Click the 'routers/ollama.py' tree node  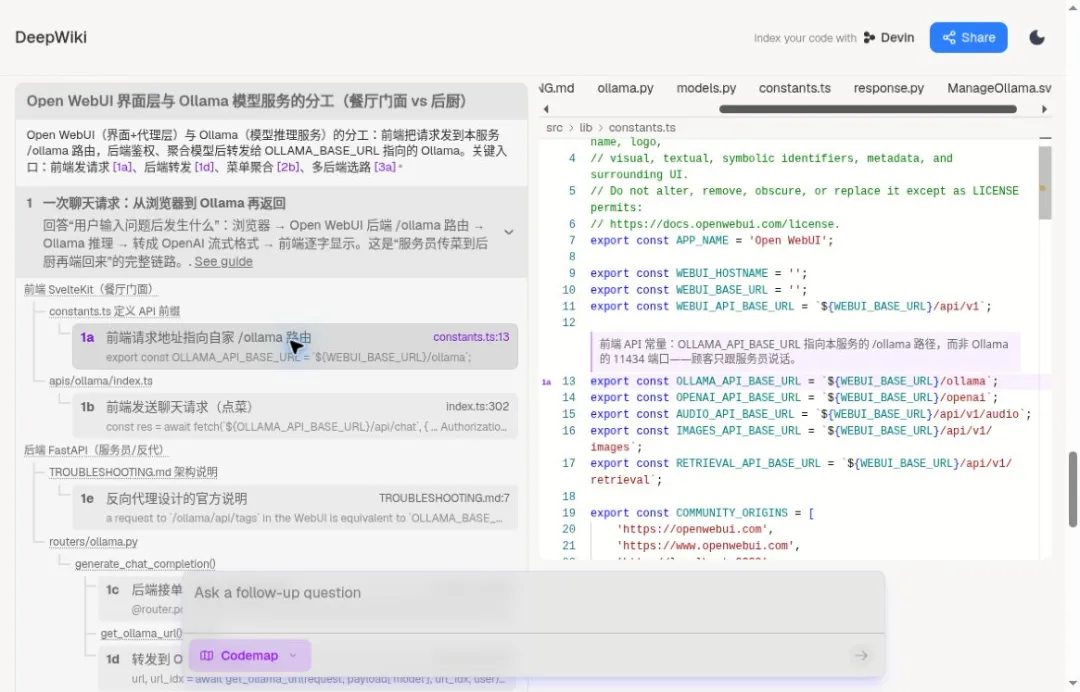[93, 542]
